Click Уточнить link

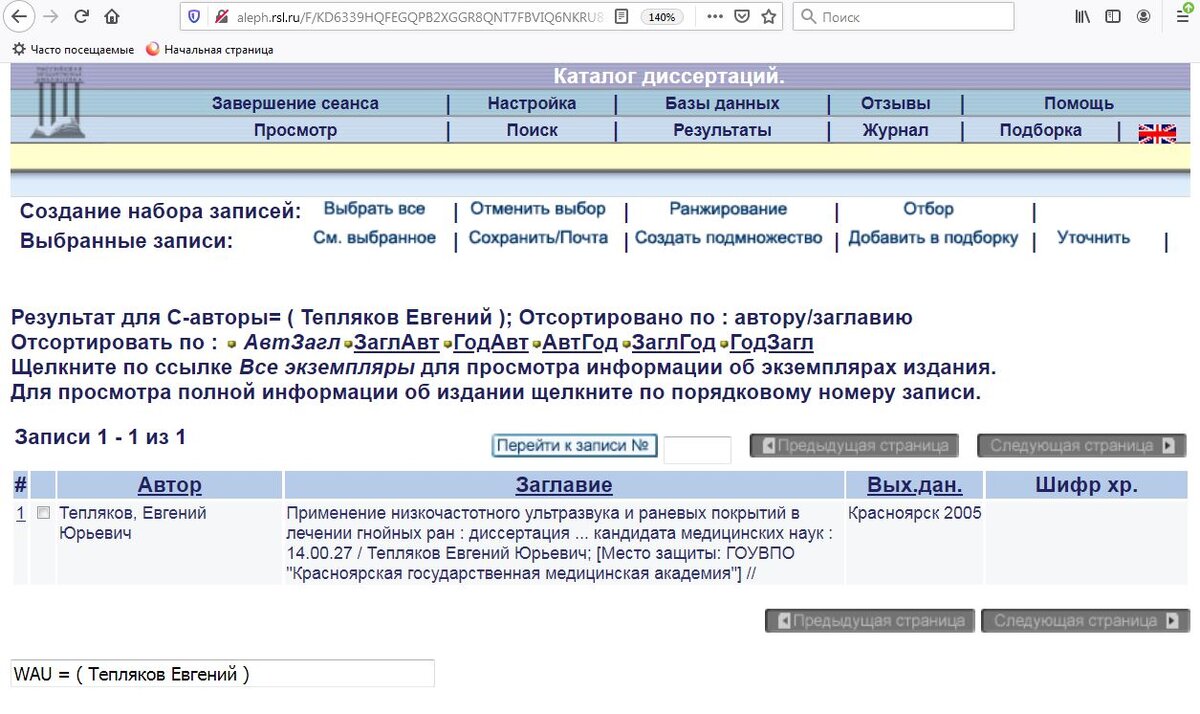(1094, 238)
